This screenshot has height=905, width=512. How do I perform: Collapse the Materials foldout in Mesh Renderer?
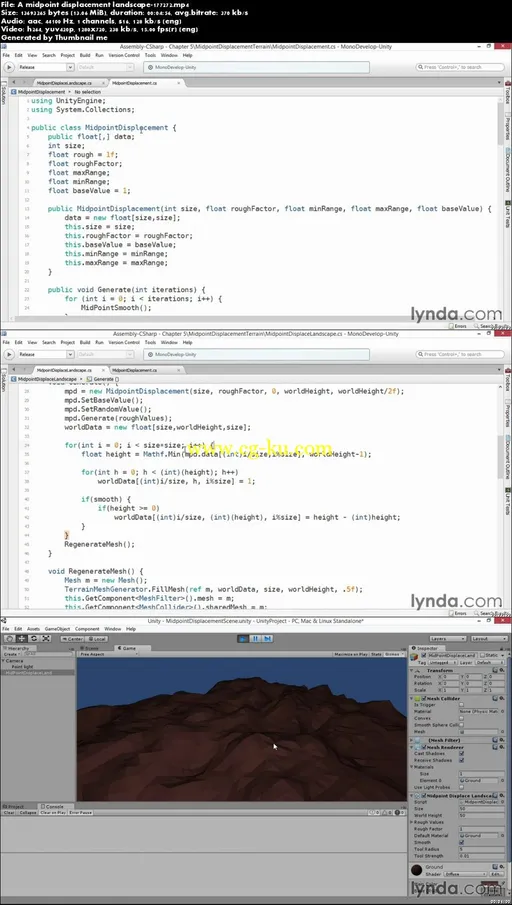point(412,766)
